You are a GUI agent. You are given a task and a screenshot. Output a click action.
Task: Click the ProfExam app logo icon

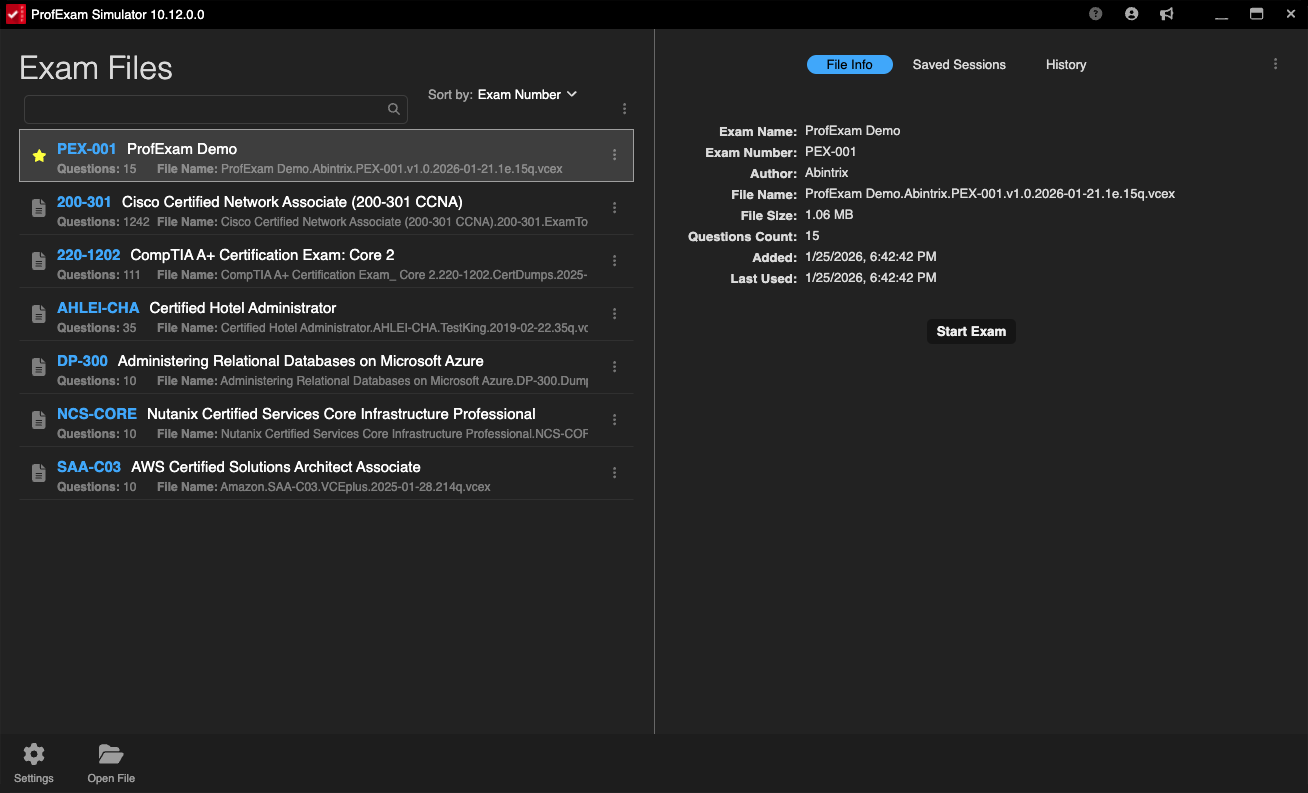tap(15, 14)
